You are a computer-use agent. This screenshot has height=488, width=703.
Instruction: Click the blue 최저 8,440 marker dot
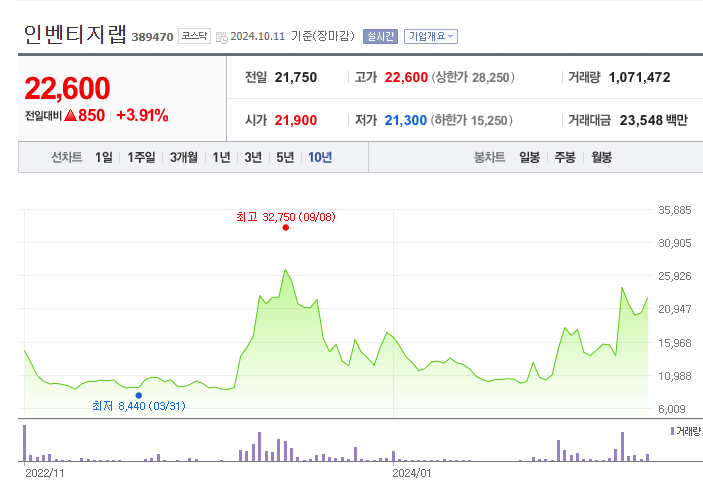pyautogui.click(x=139, y=395)
